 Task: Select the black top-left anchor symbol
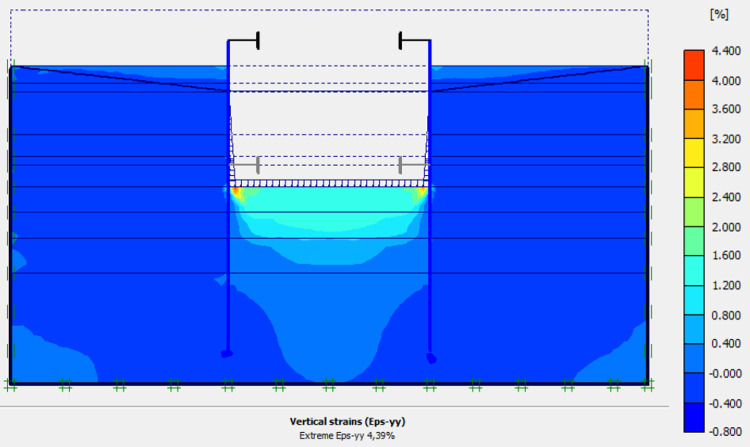244,41
